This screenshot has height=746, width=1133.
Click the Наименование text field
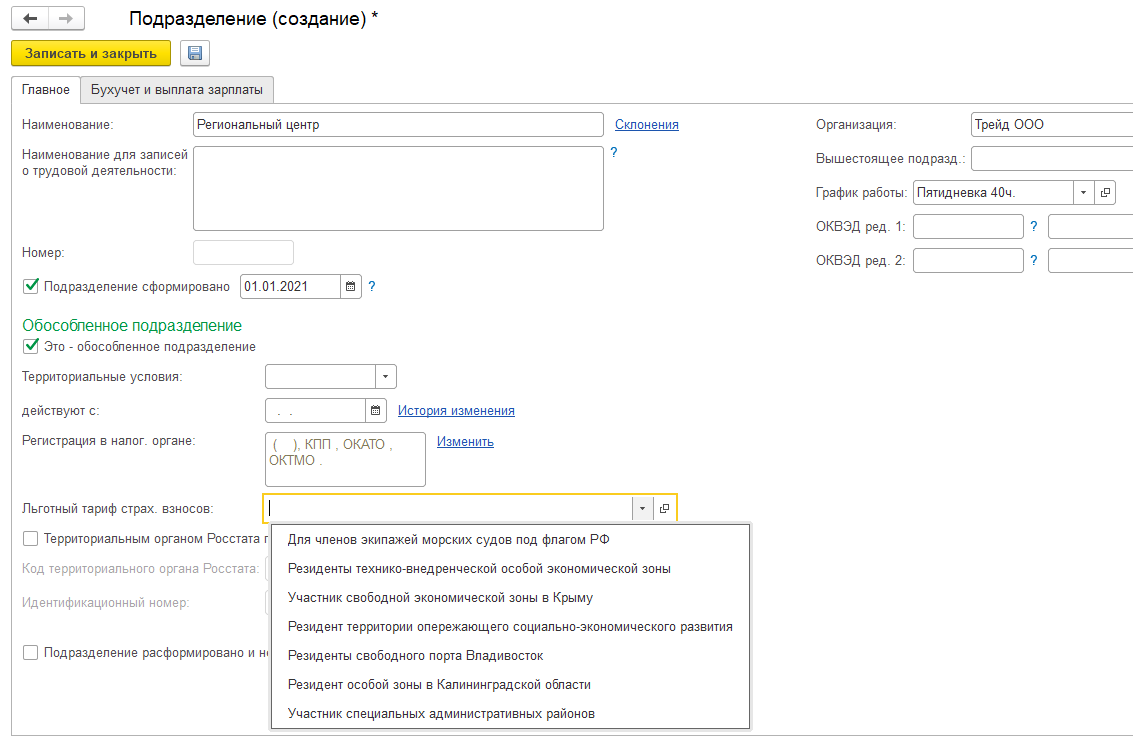point(398,124)
